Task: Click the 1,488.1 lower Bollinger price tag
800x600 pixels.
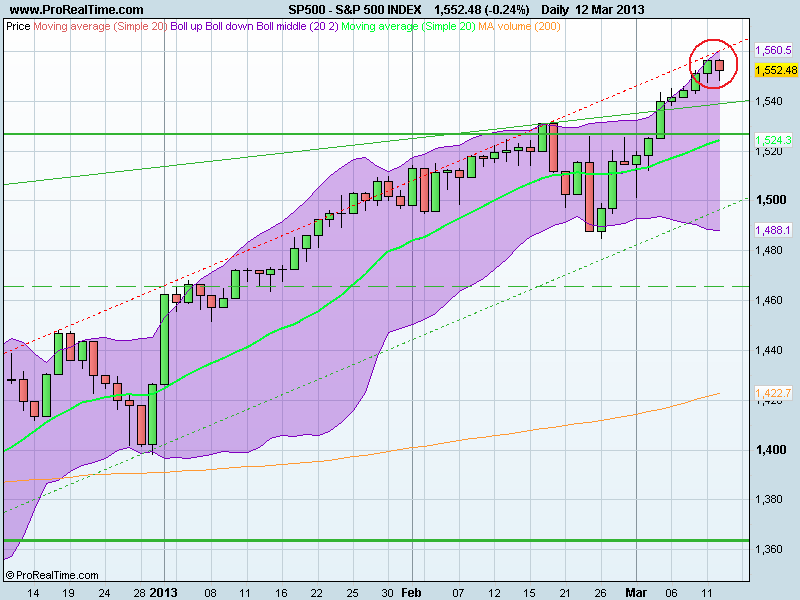Action: [x=773, y=230]
